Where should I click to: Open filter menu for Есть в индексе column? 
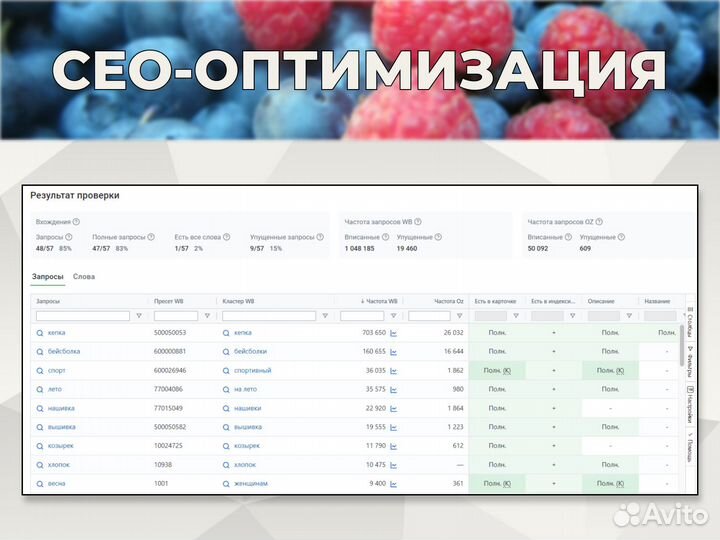tap(573, 316)
